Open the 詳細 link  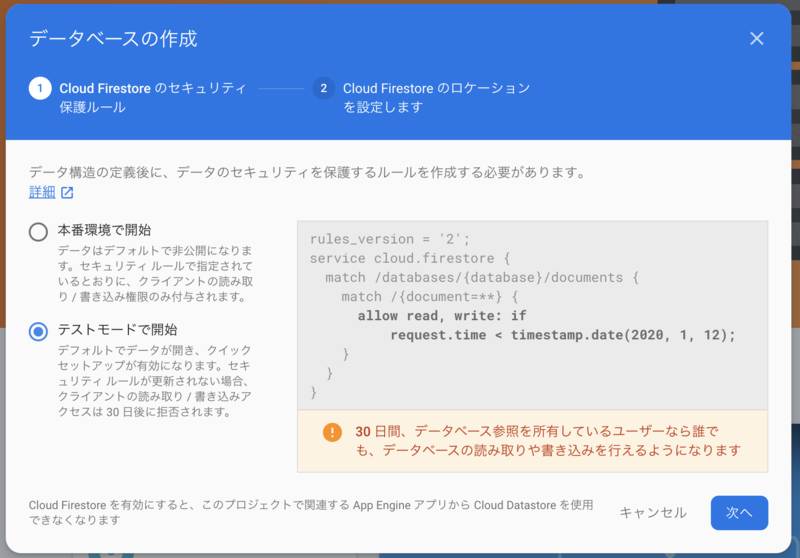tap(42, 192)
